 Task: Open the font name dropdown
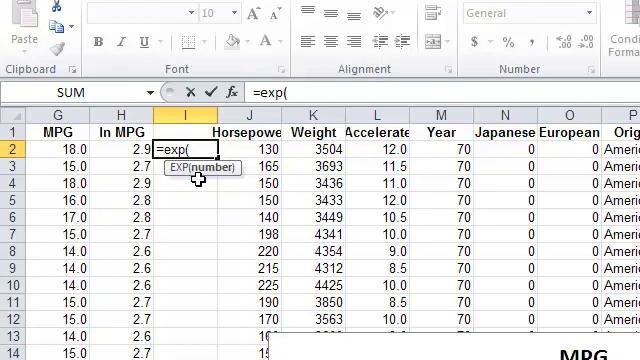(191, 13)
